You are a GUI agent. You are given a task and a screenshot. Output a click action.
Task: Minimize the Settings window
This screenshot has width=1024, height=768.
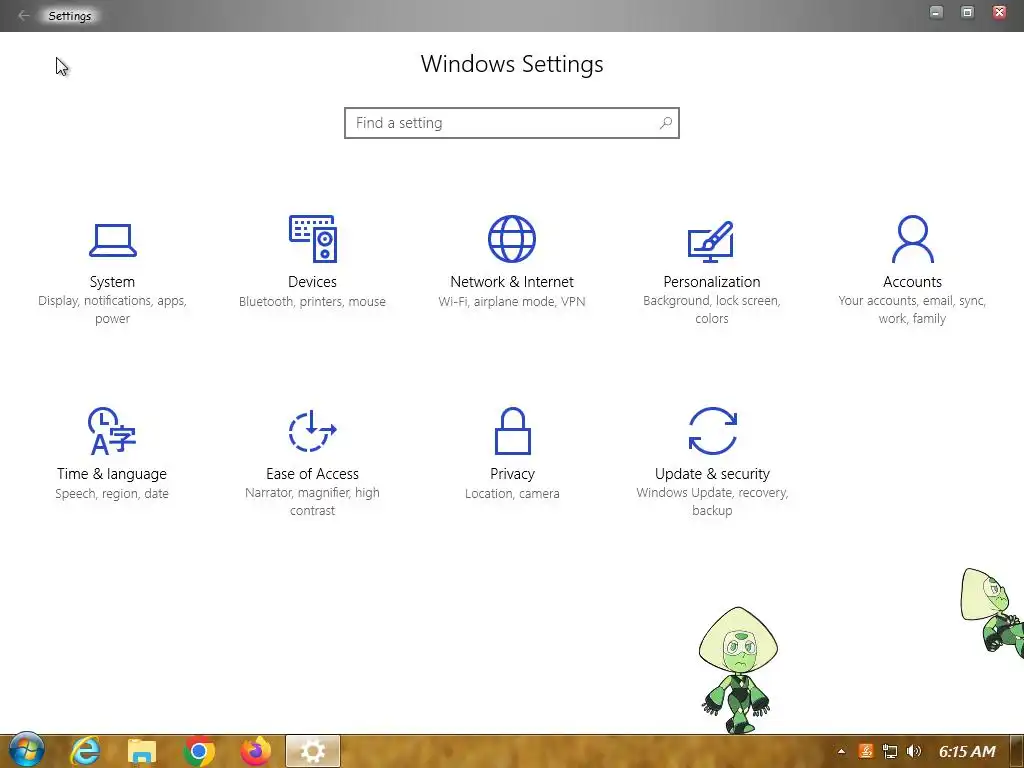point(936,12)
